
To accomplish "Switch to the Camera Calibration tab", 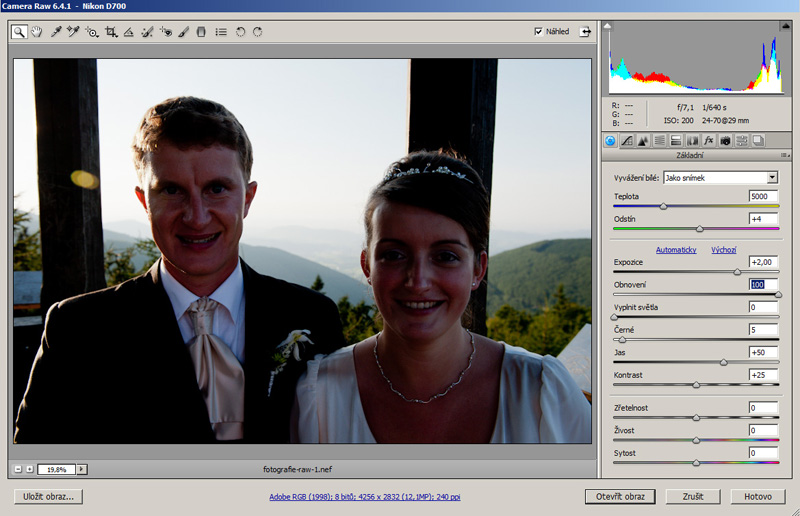I will click(x=725, y=140).
